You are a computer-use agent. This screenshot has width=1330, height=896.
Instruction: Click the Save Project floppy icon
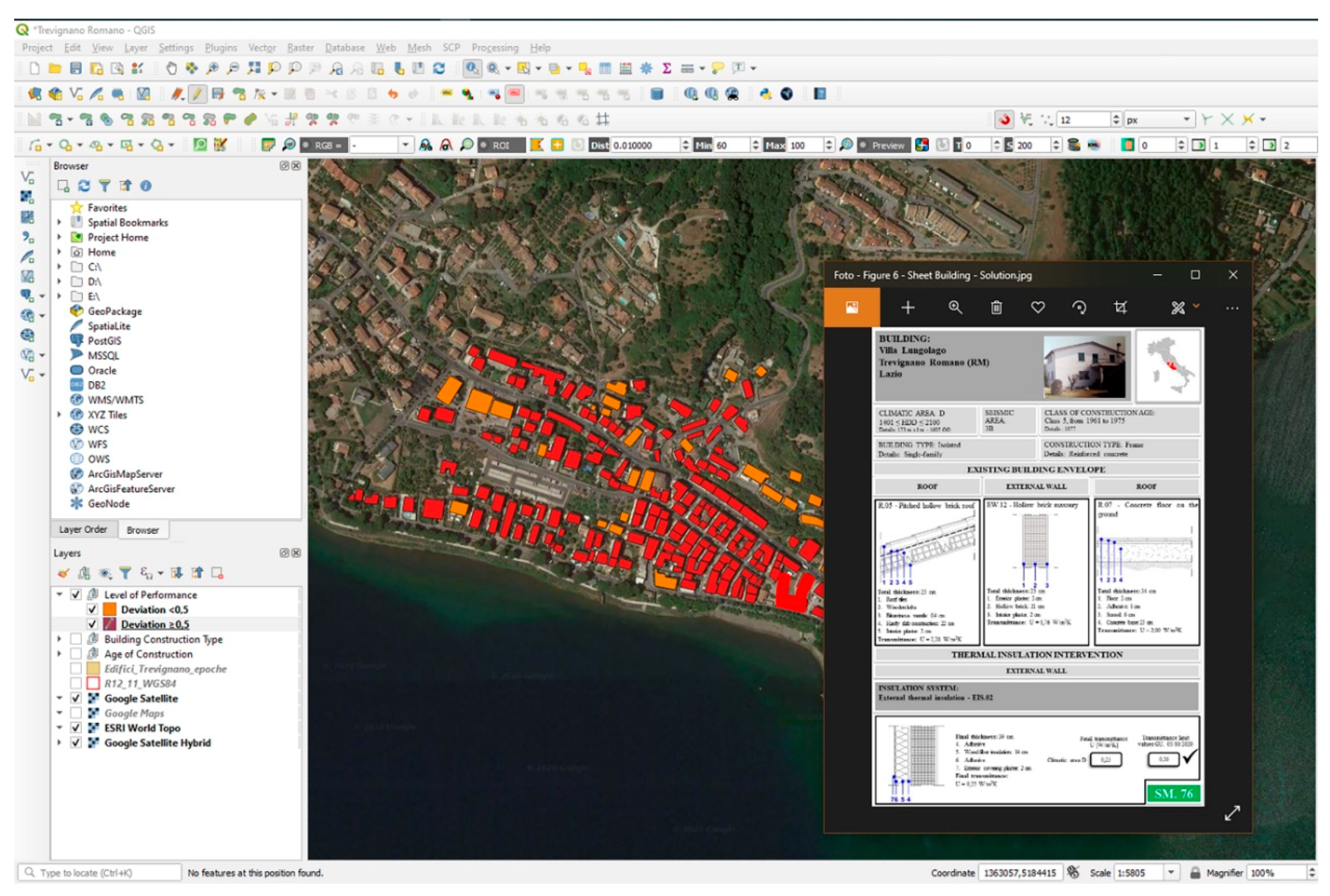(75, 69)
